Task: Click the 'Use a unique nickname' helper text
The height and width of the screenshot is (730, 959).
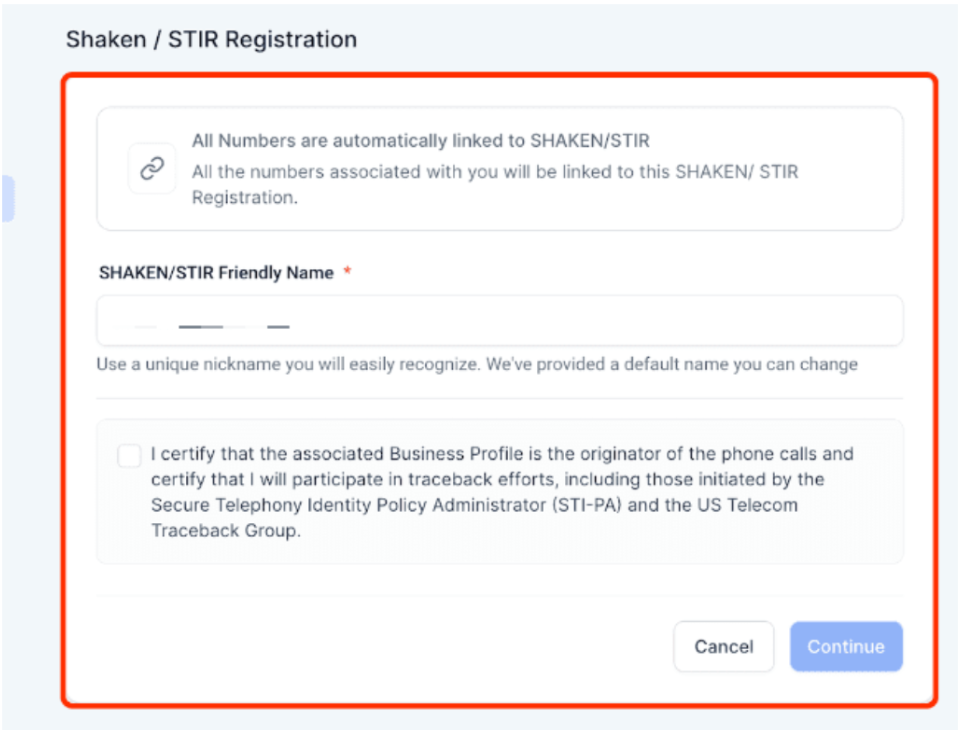Action: pyautogui.click(x=288, y=364)
